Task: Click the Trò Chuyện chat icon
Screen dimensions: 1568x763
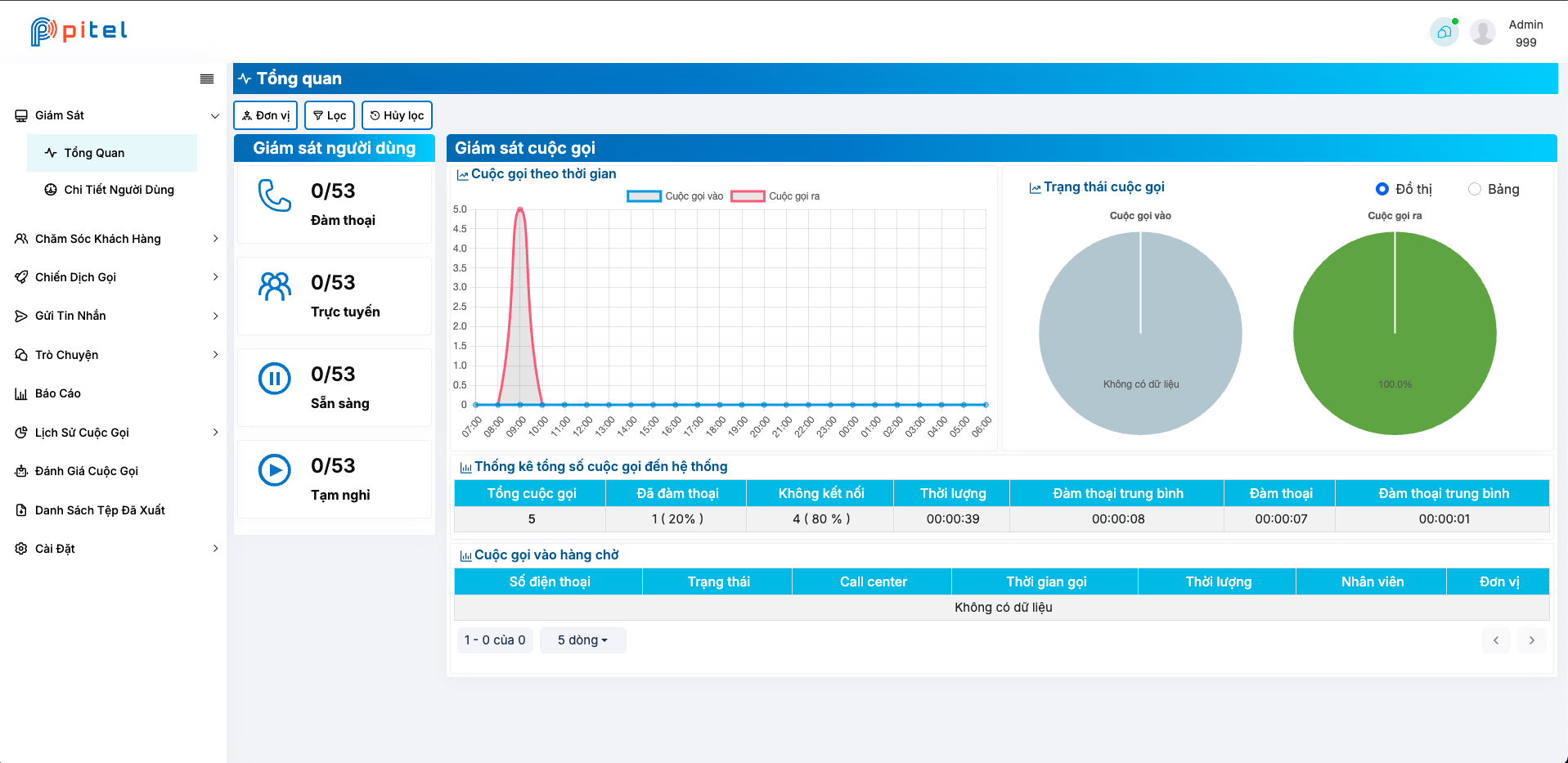Action: [x=21, y=355]
